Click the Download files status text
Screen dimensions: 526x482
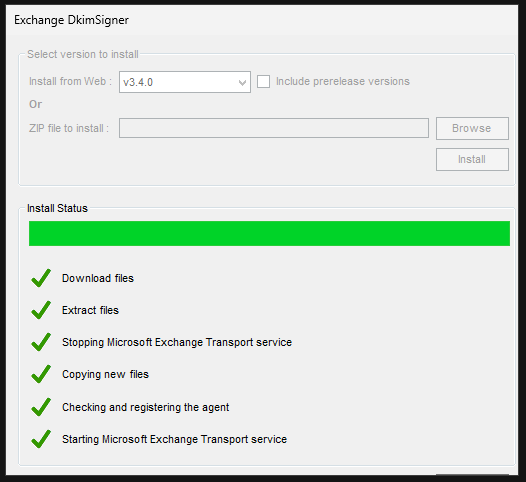point(98,278)
